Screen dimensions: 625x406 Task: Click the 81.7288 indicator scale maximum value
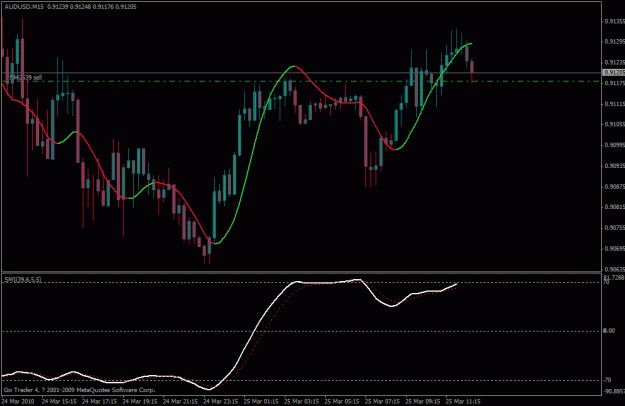(614, 277)
